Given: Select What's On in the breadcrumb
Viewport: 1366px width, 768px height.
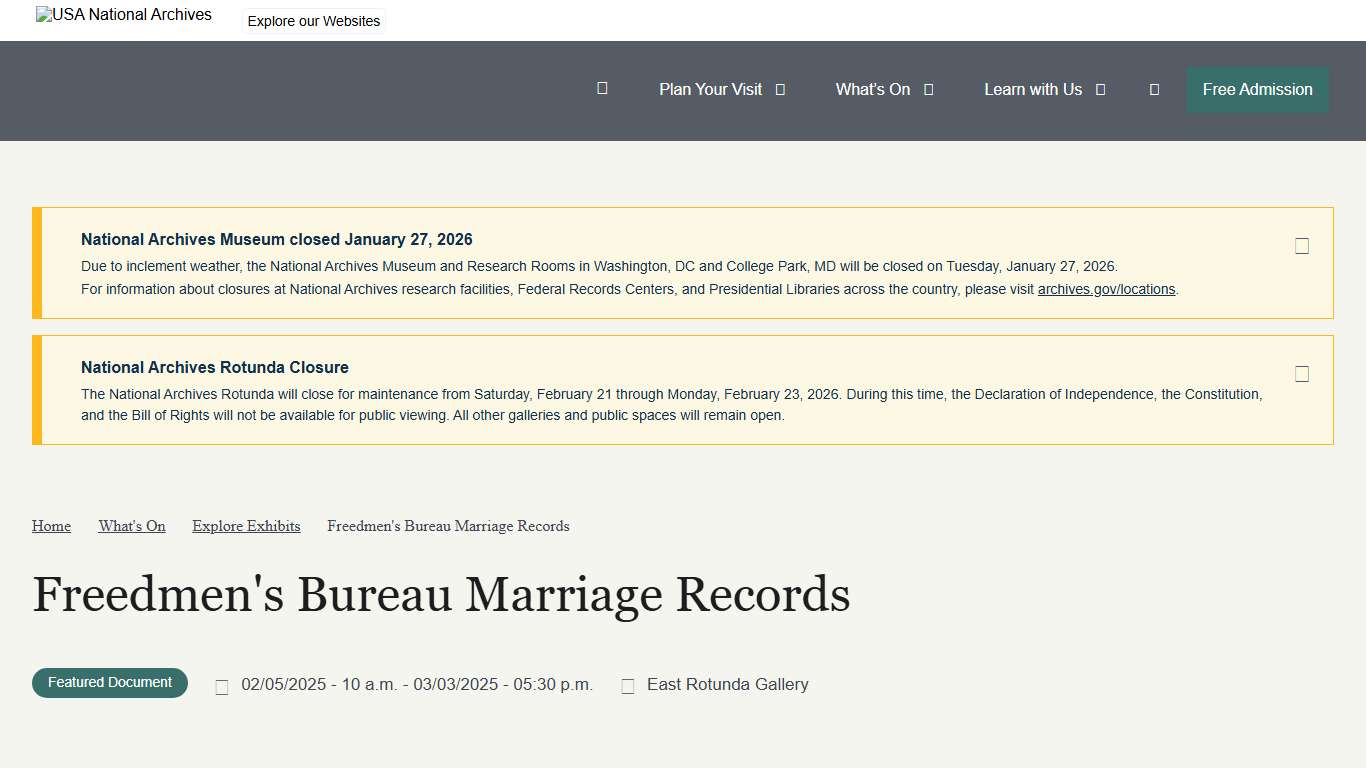Looking at the screenshot, I should tap(132, 525).
